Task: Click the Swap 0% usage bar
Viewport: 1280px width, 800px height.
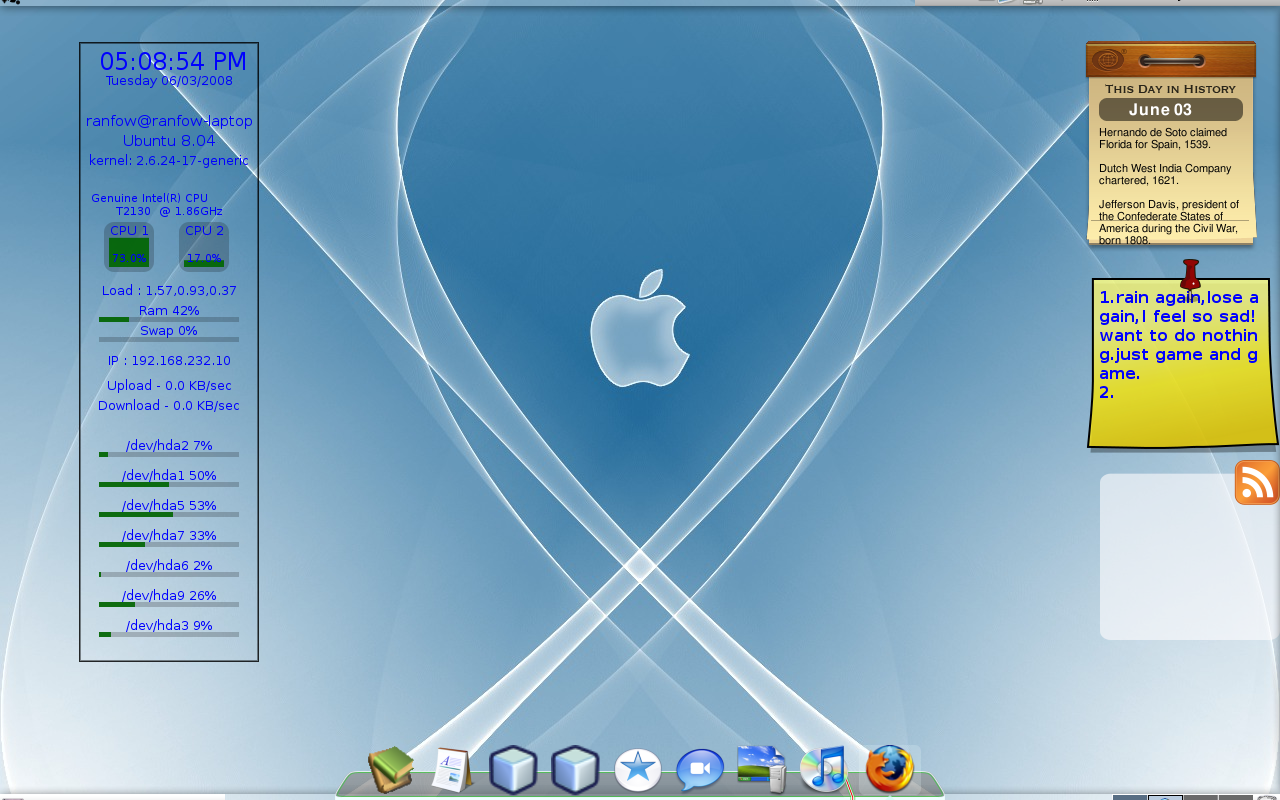Action: click(169, 339)
